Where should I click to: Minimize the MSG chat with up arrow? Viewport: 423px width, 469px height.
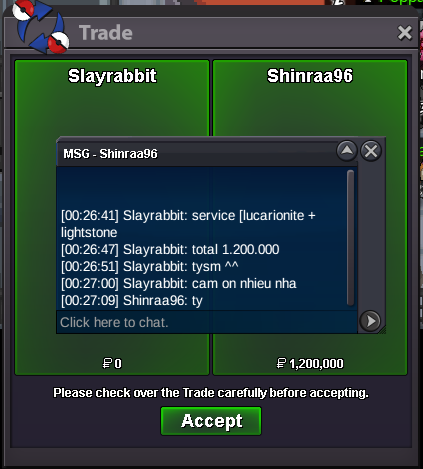tap(347, 151)
